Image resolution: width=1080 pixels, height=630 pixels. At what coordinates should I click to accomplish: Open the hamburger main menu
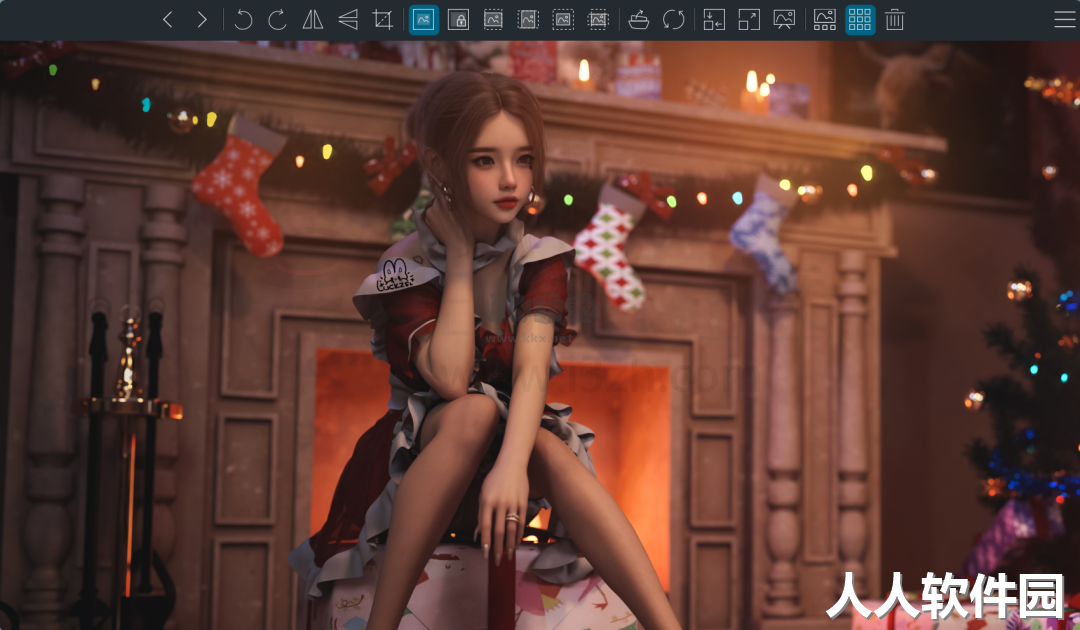(x=1065, y=20)
